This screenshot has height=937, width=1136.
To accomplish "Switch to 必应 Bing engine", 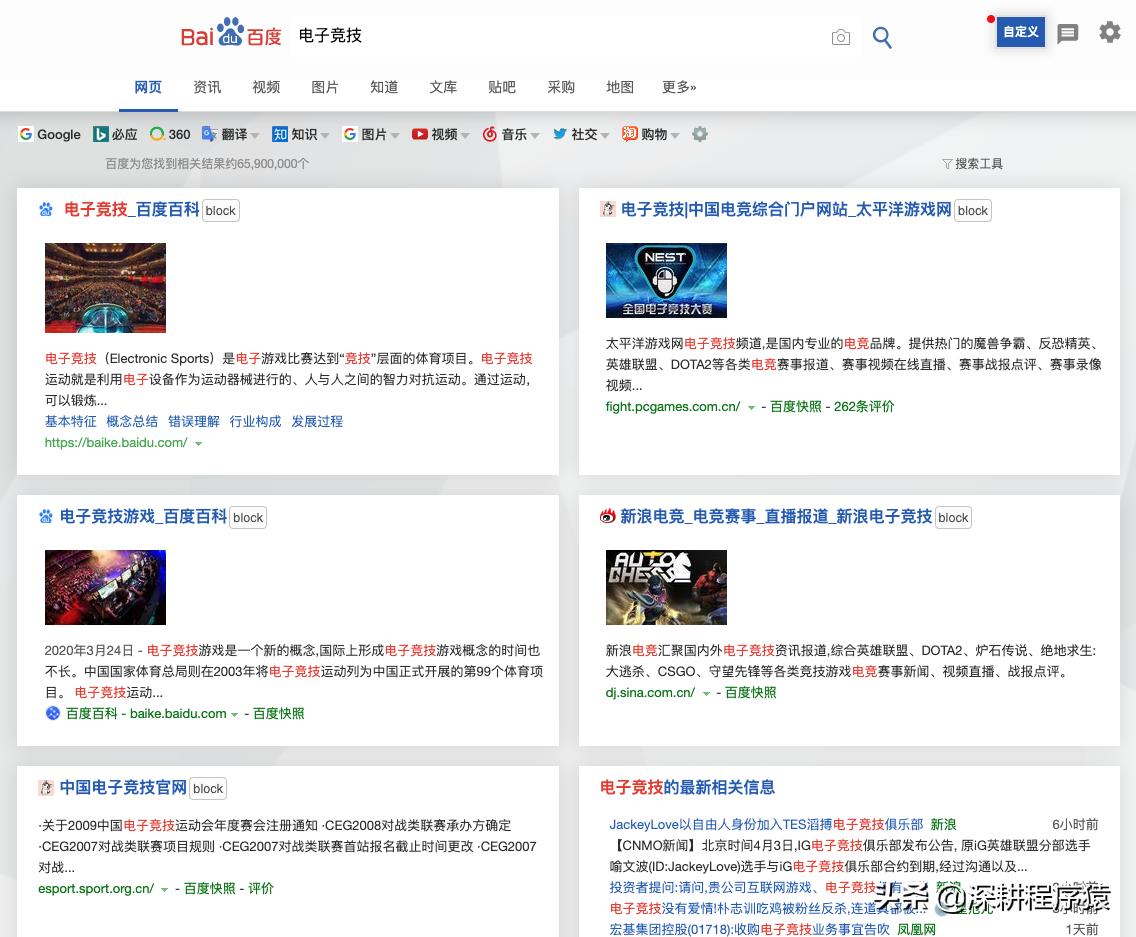I will click(x=115, y=134).
